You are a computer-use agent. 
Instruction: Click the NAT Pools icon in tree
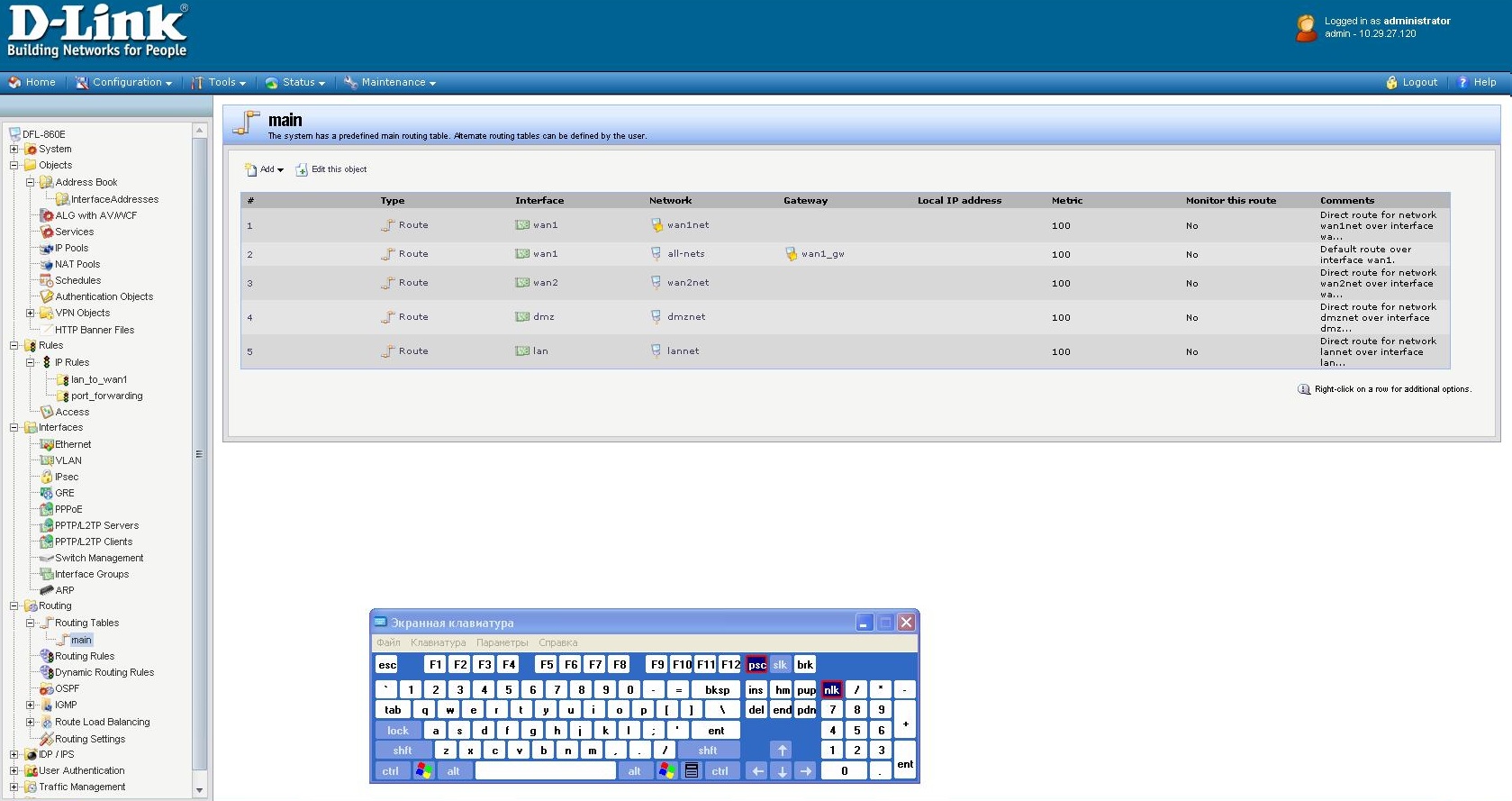click(x=47, y=264)
